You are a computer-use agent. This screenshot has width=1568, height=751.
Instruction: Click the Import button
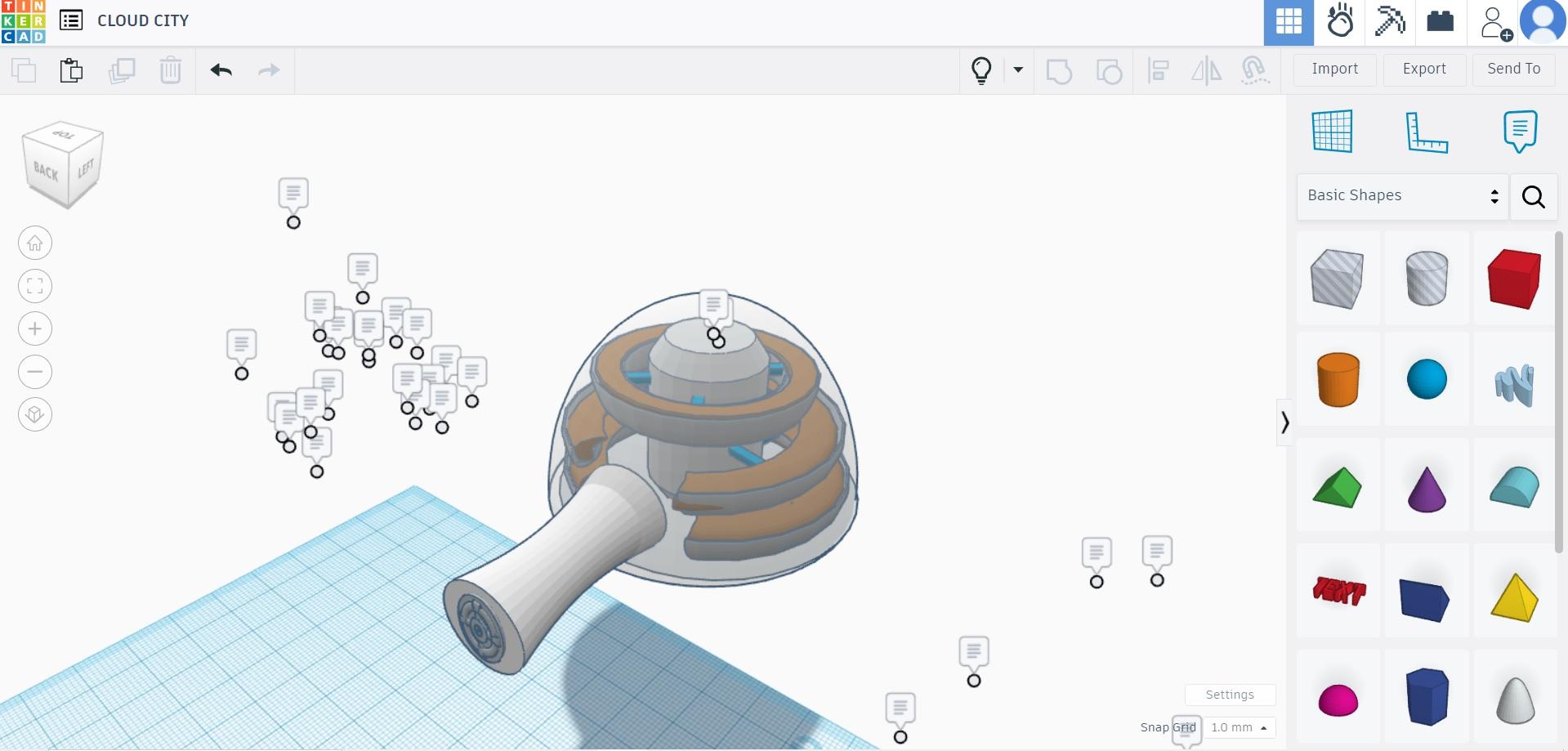point(1335,69)
